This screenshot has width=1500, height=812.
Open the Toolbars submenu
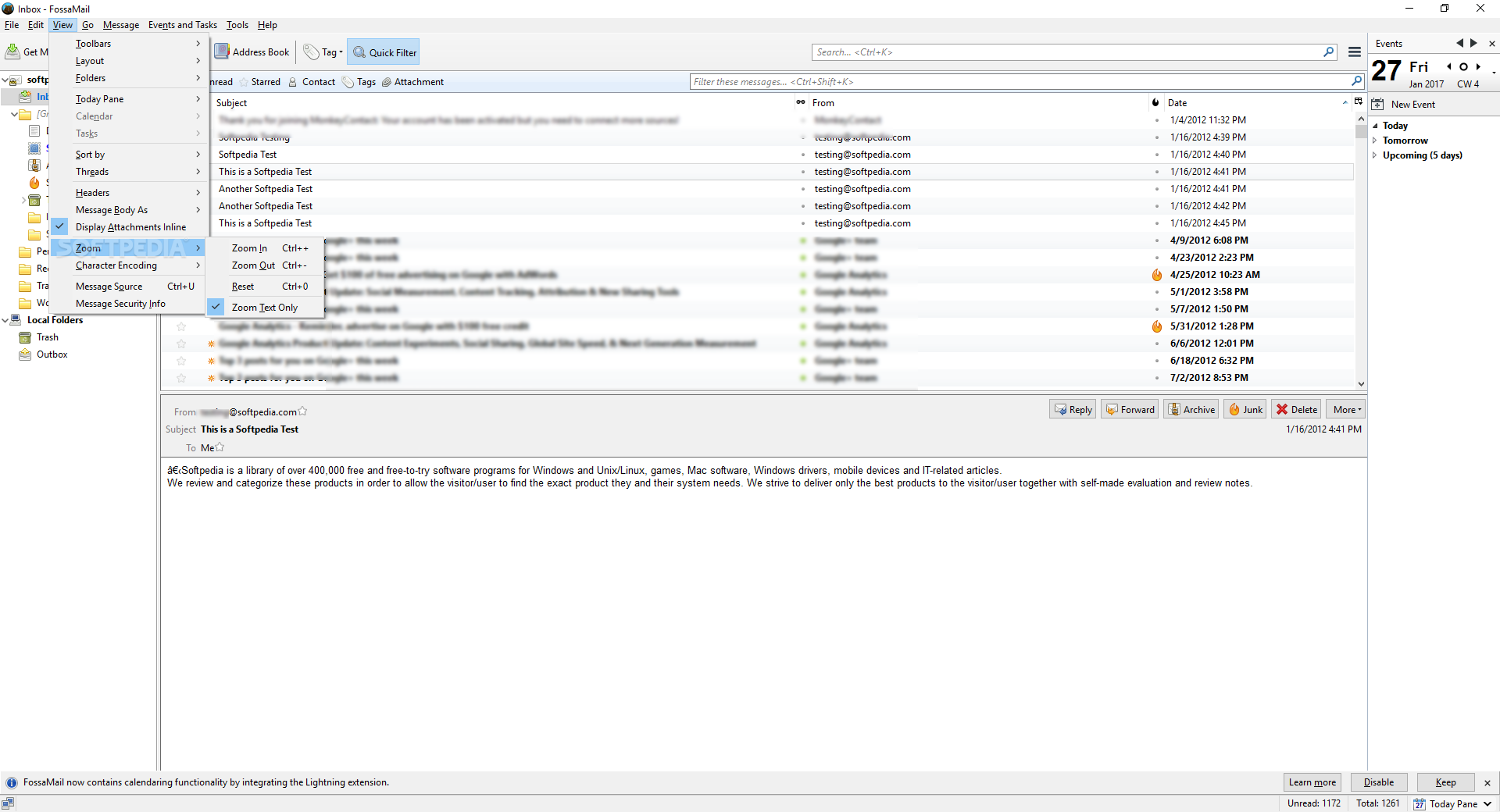pyautogui.click(x=129, y=44)
